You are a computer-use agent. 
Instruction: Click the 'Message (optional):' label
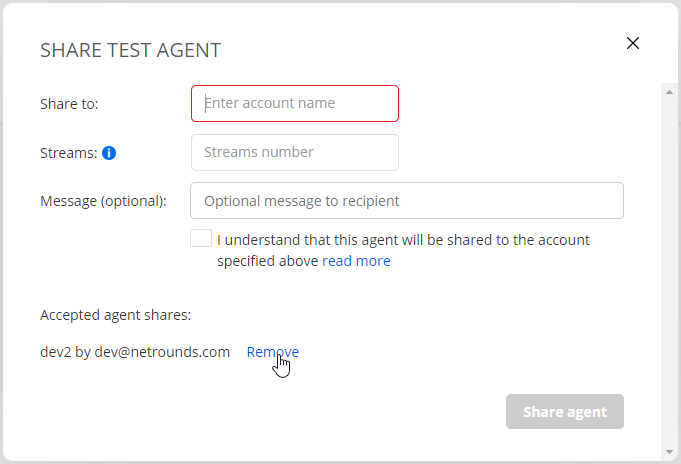point(103,201)
